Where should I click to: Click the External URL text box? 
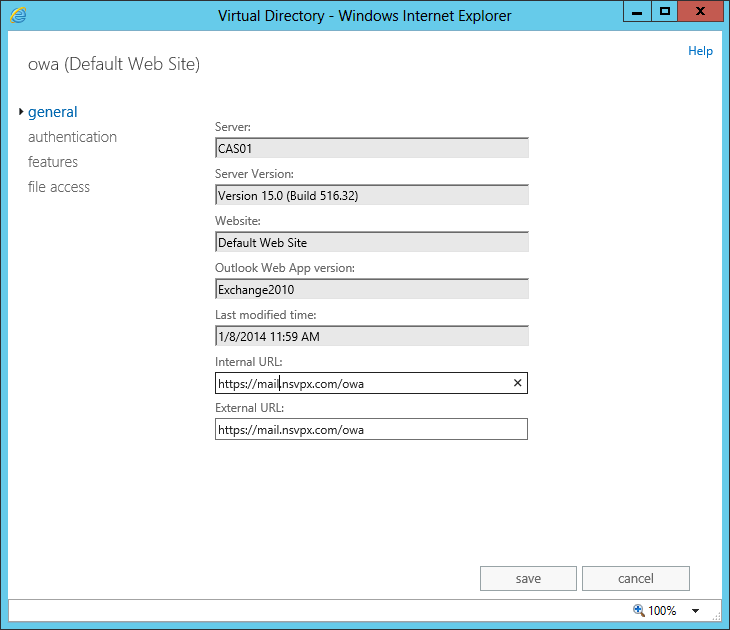371,430
